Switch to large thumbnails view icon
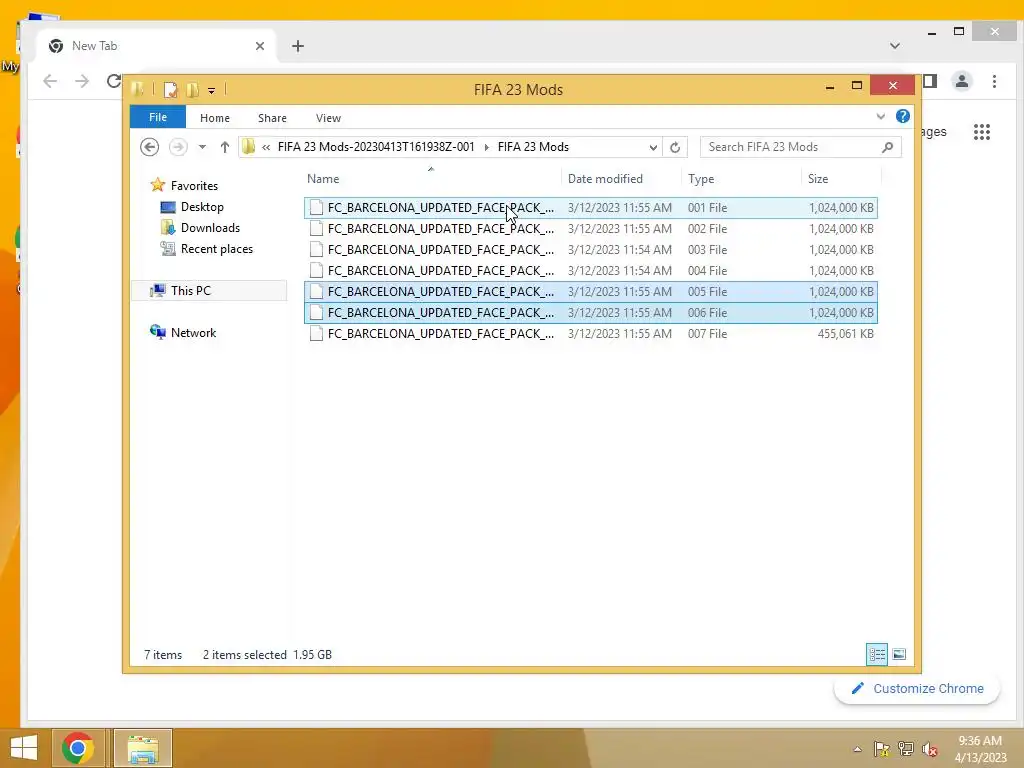The image size is (1024, 768). pyautogui.click(x=899, y=654)
